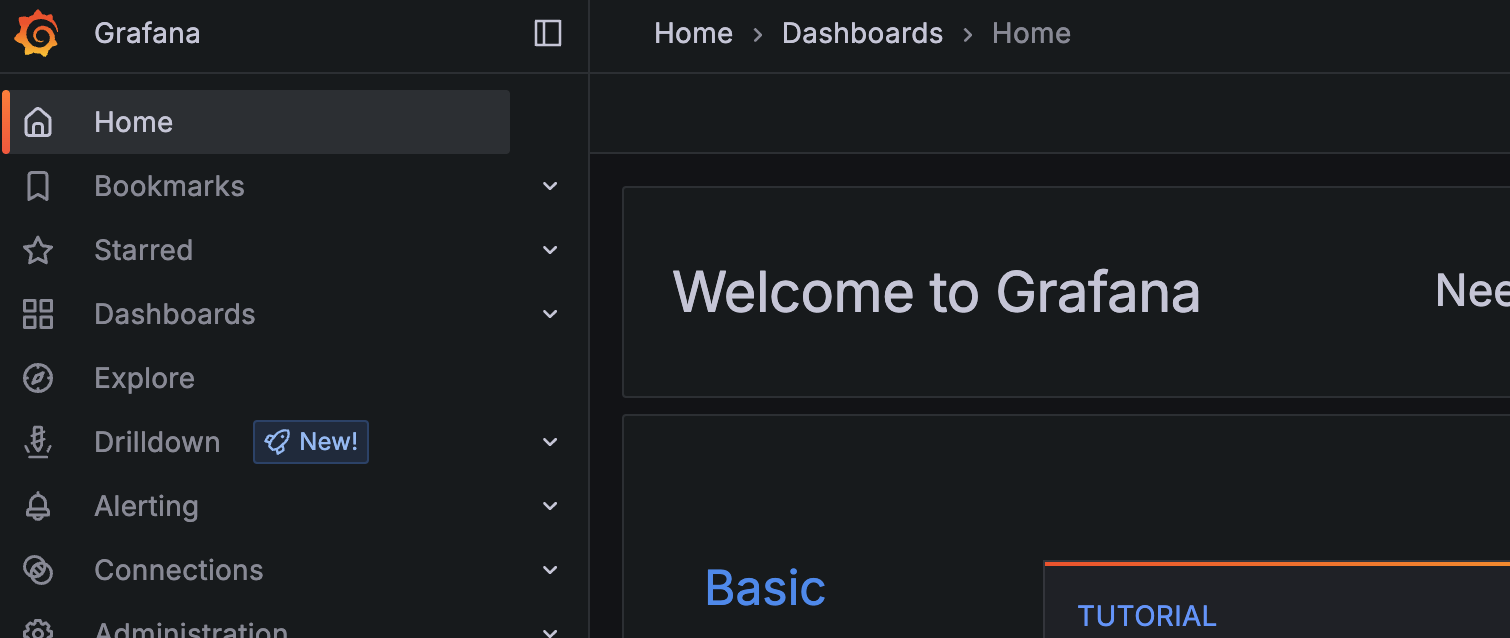Open Explore in the sidebar
Image resolution: width=1510 pixels, height=638 pixels.
[144, 378]
